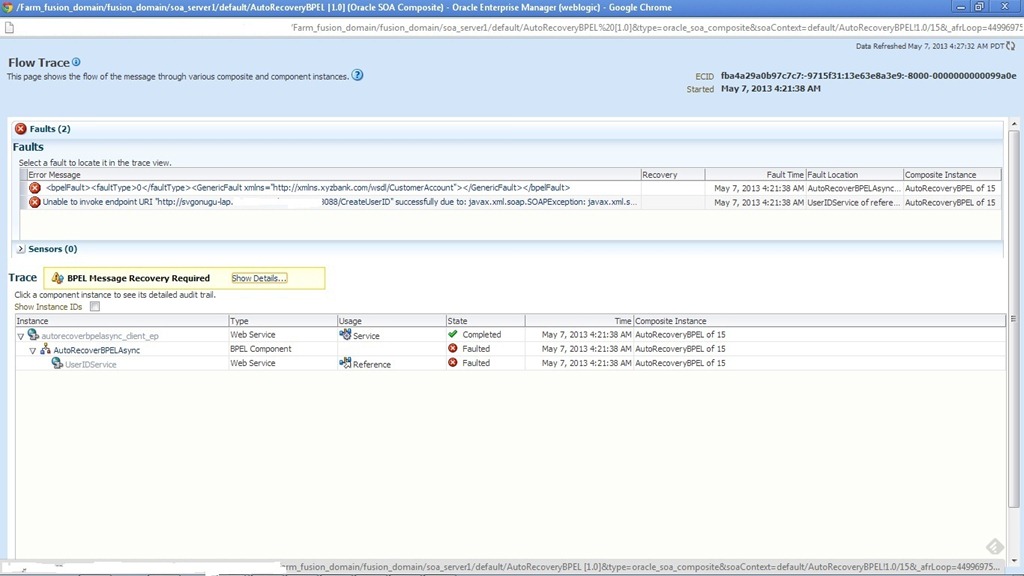
Task: Click the red error icon on bpelFault row
Action: [x=35, y=188]
